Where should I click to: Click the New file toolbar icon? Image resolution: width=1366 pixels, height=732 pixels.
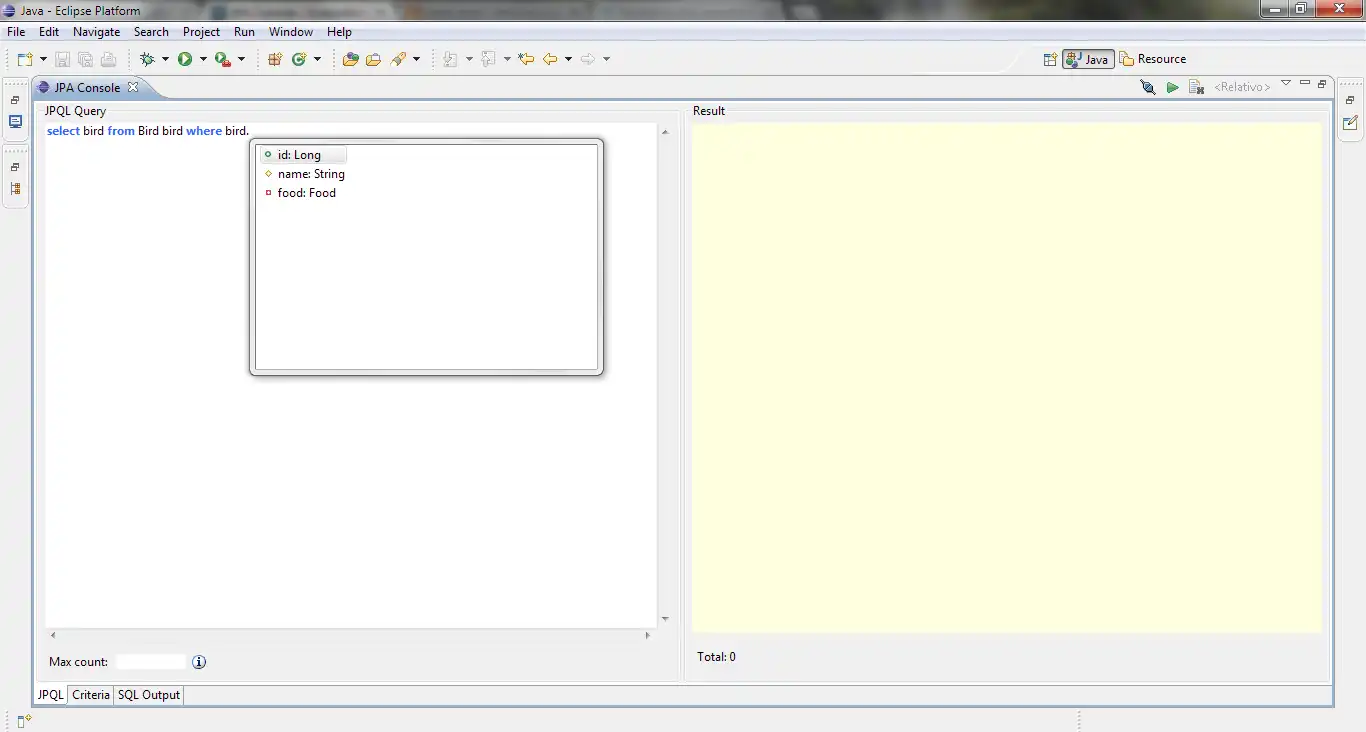coord(25,59)
